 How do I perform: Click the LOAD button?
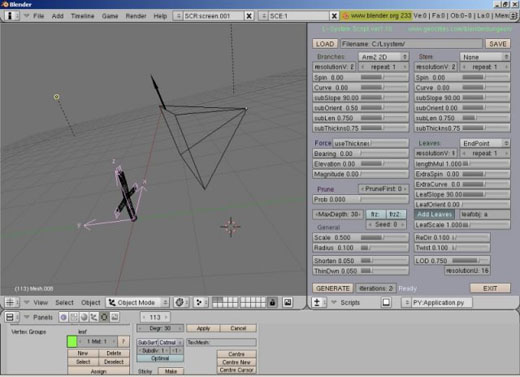point(325,44)
